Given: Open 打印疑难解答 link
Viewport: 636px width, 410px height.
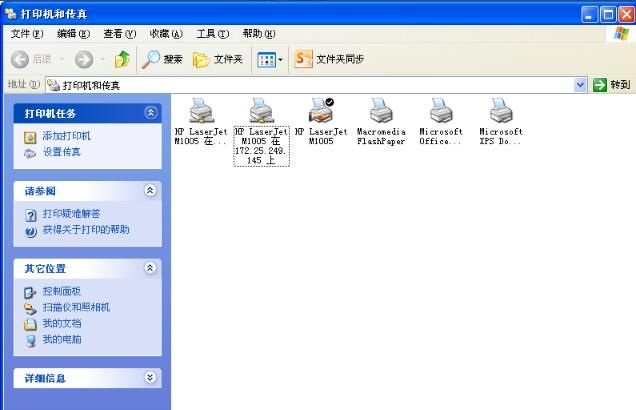Looking at the screenshot, I should pos(71,214).
